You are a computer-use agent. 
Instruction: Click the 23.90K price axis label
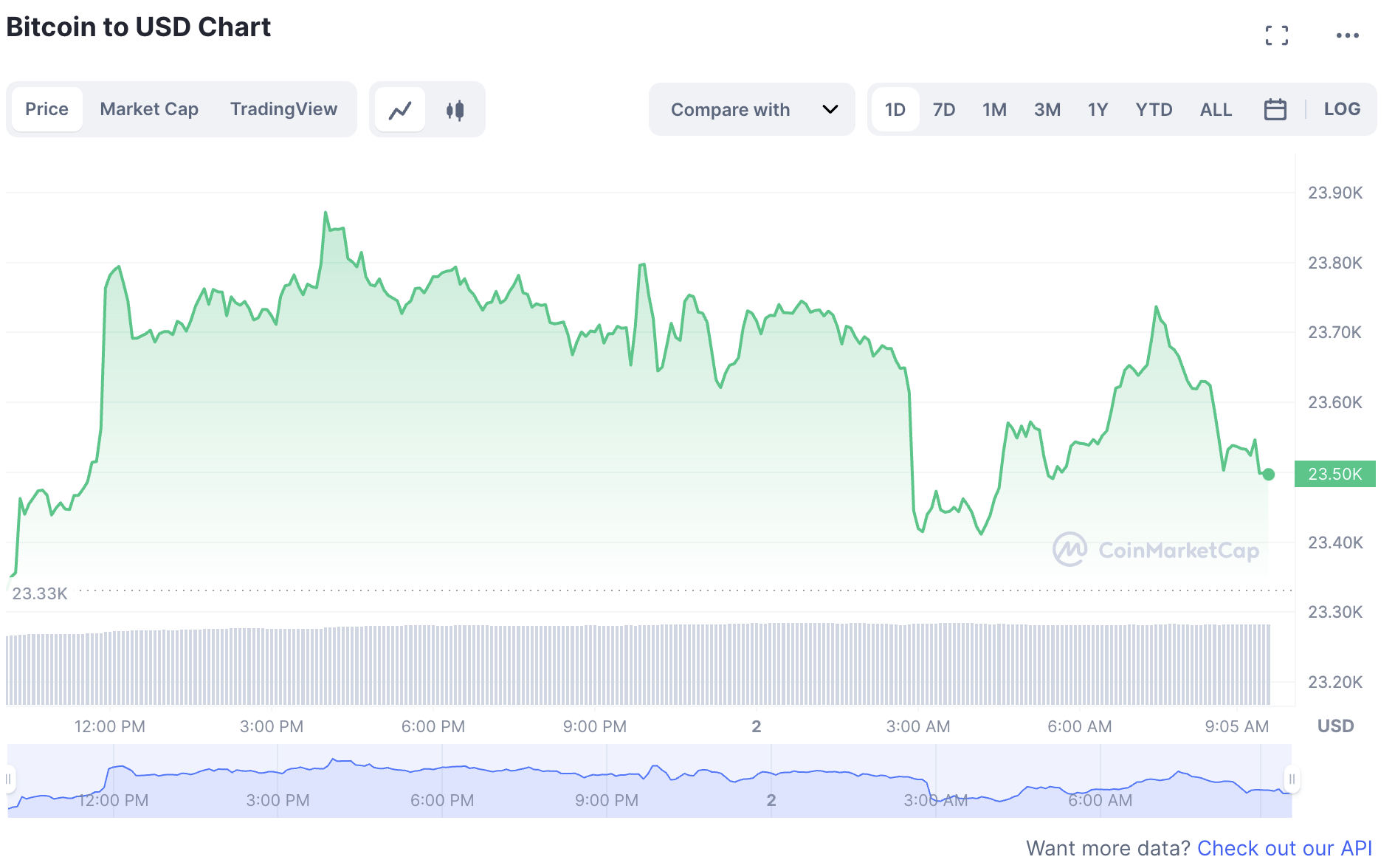tap(1334, 193)
